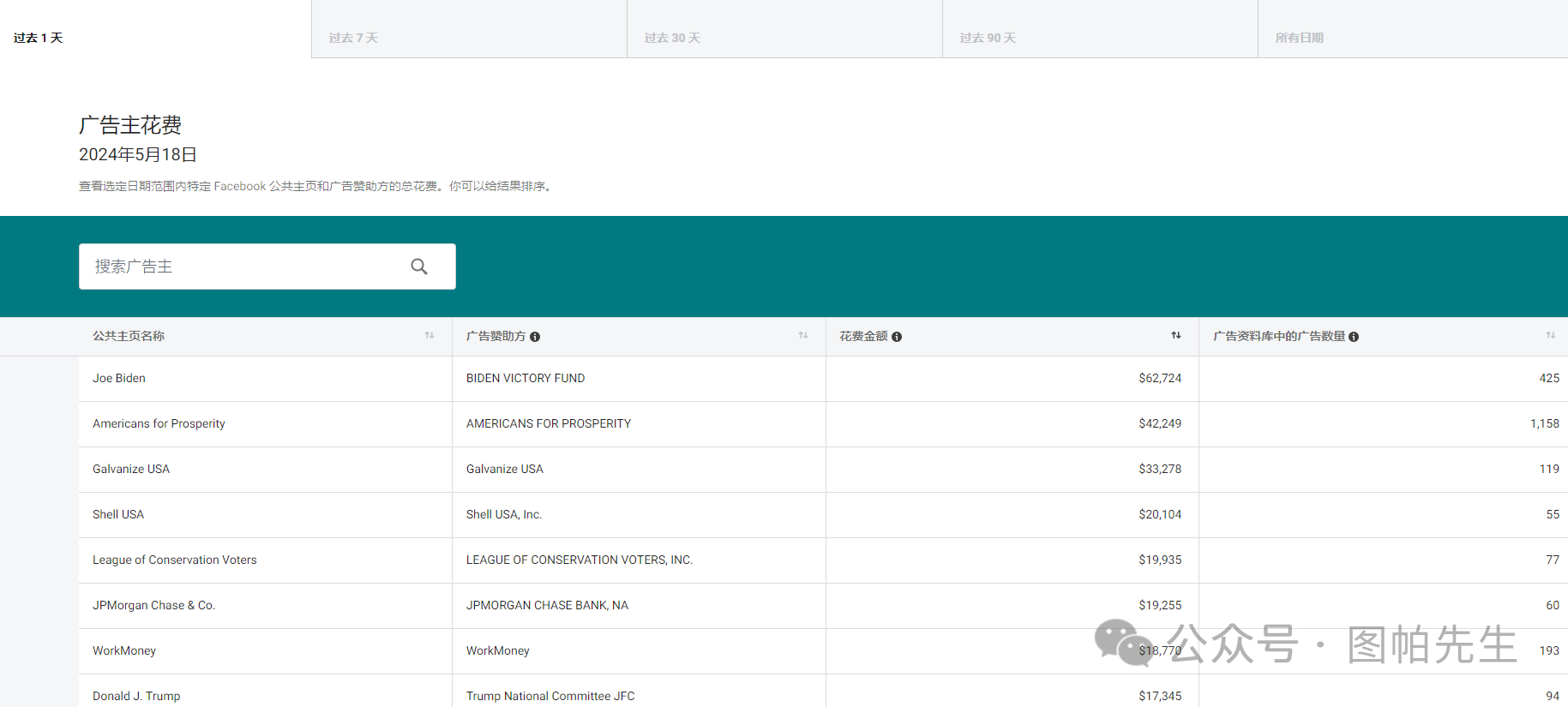Sort by amount spent column arrows
The width and height of the screenshot is (1568, 707).
click(x=1176, y=336)
